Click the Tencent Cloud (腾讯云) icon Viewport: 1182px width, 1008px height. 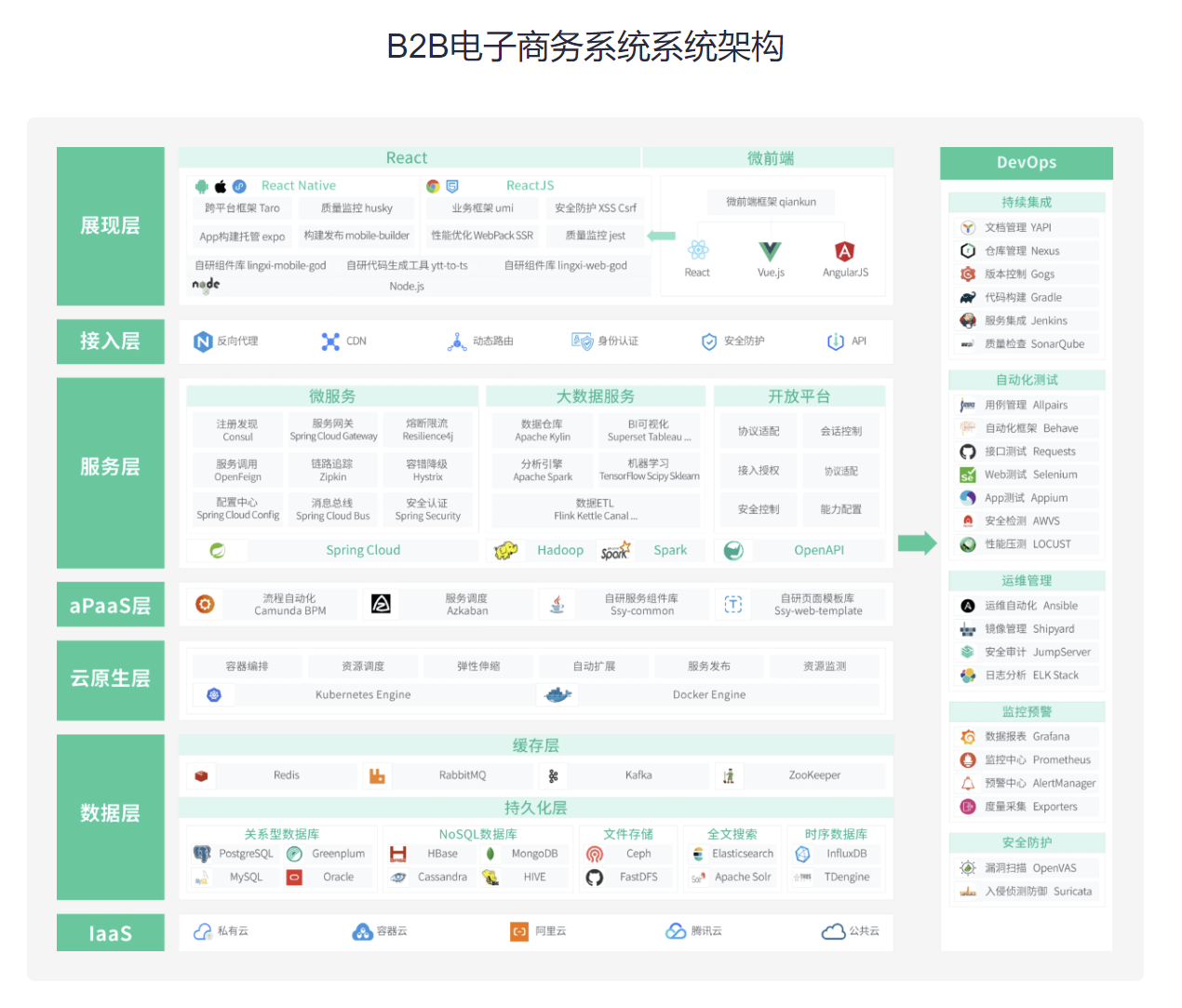click(676, 931)
